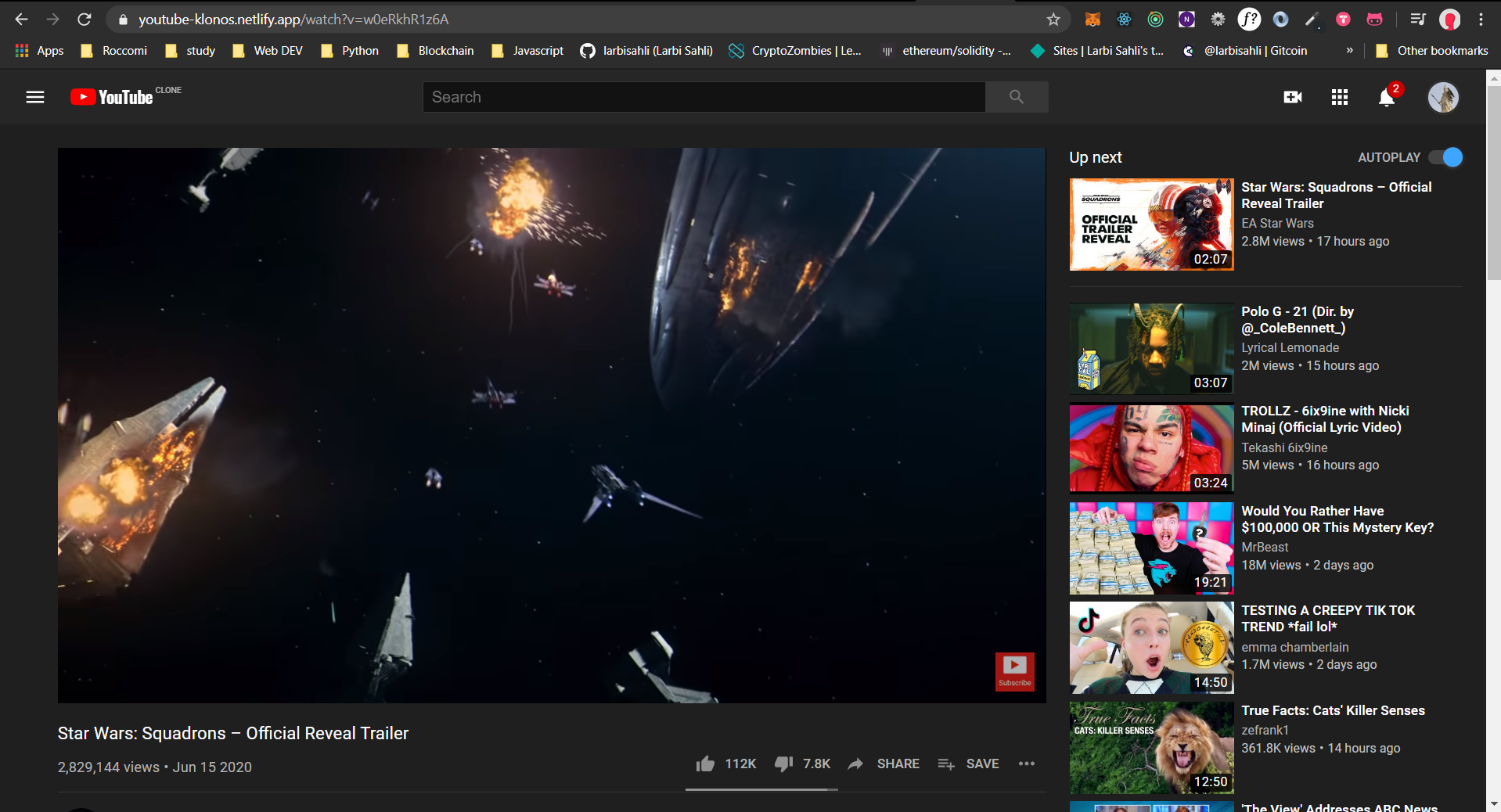
Task: Like the video with thumbs up
Action: tap(705, 763)
